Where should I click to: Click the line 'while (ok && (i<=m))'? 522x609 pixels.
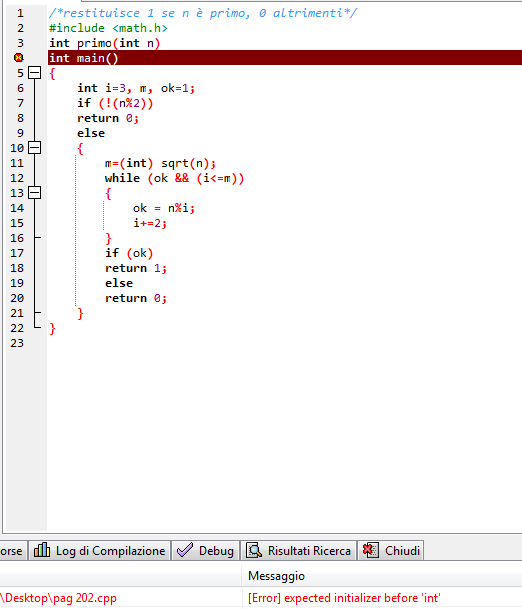174,178
